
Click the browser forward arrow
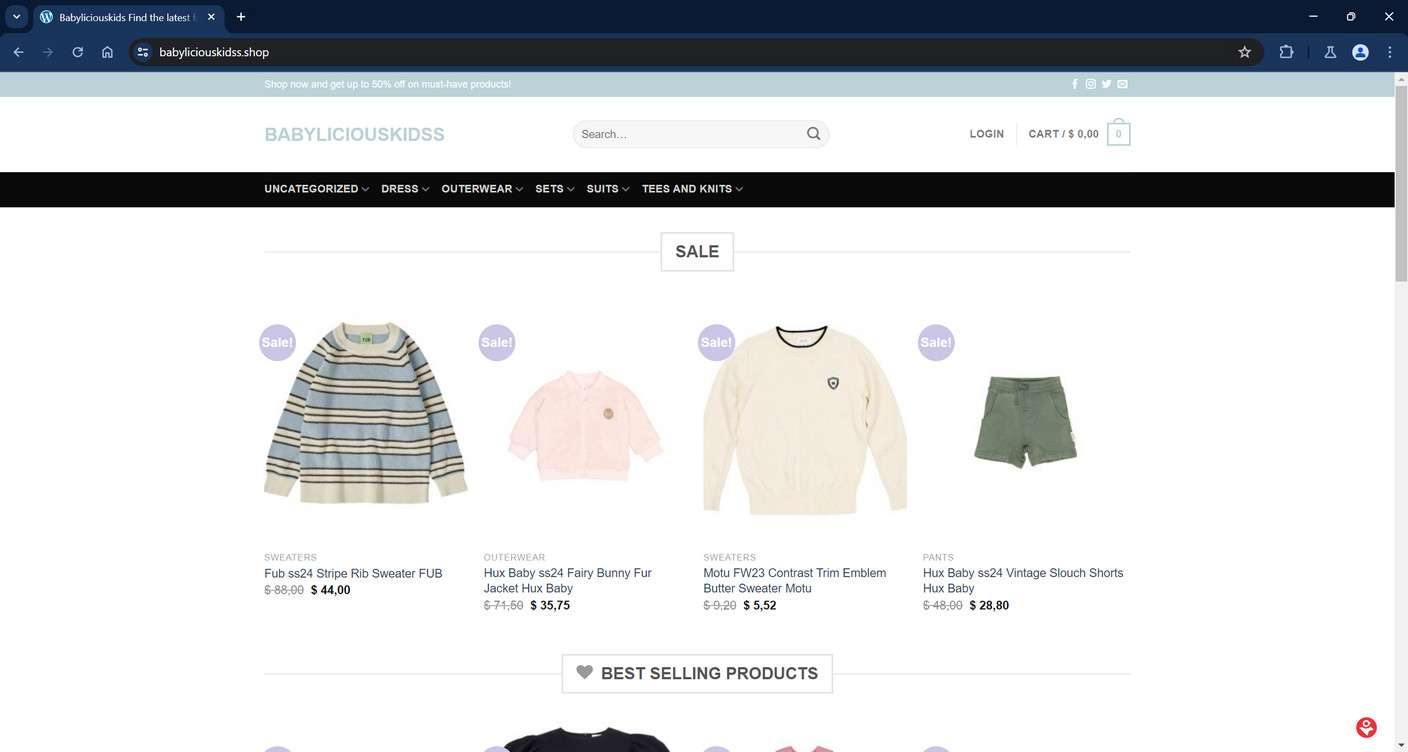click(47, 52)
